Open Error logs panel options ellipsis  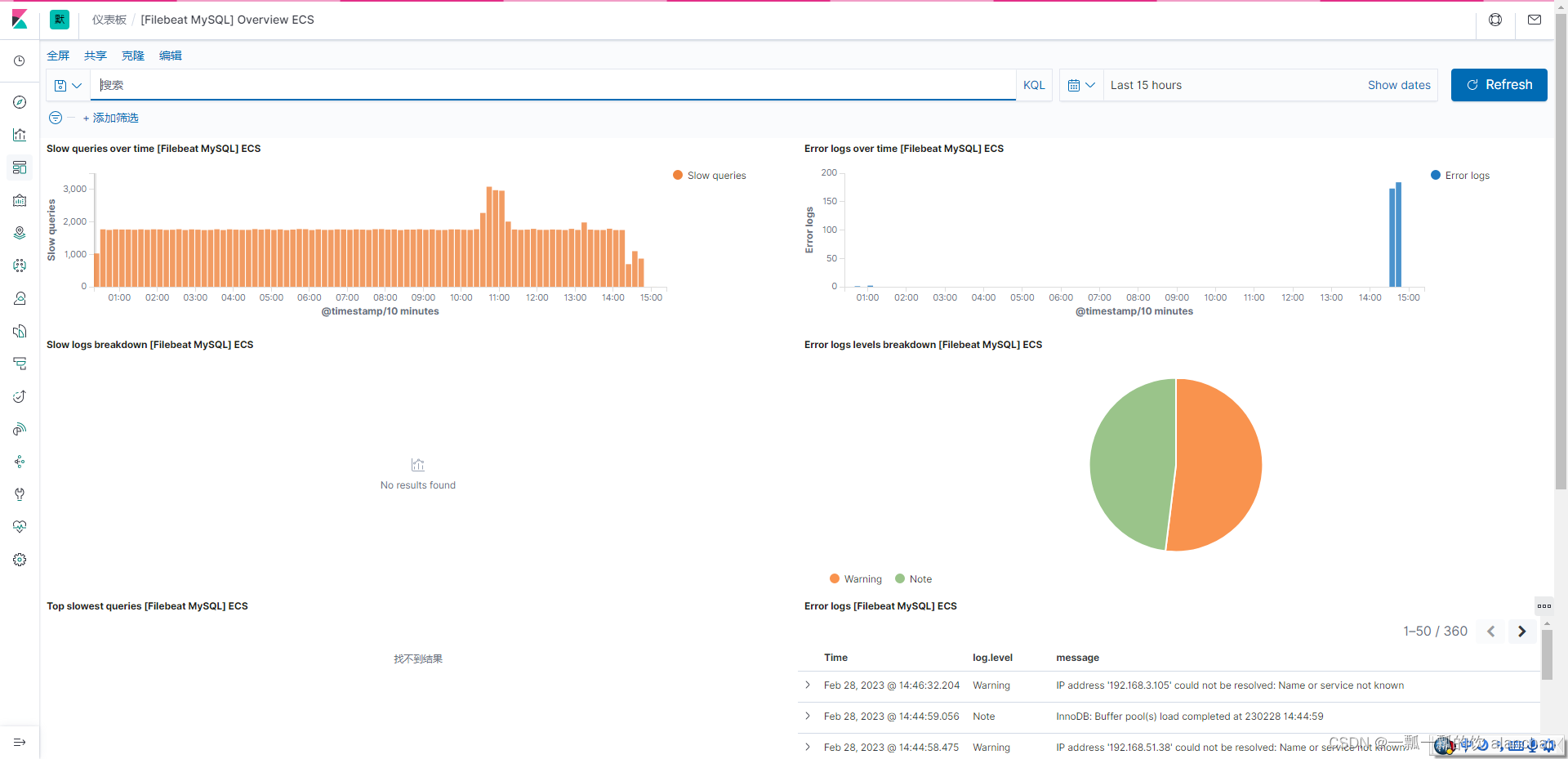(1543, 606)
